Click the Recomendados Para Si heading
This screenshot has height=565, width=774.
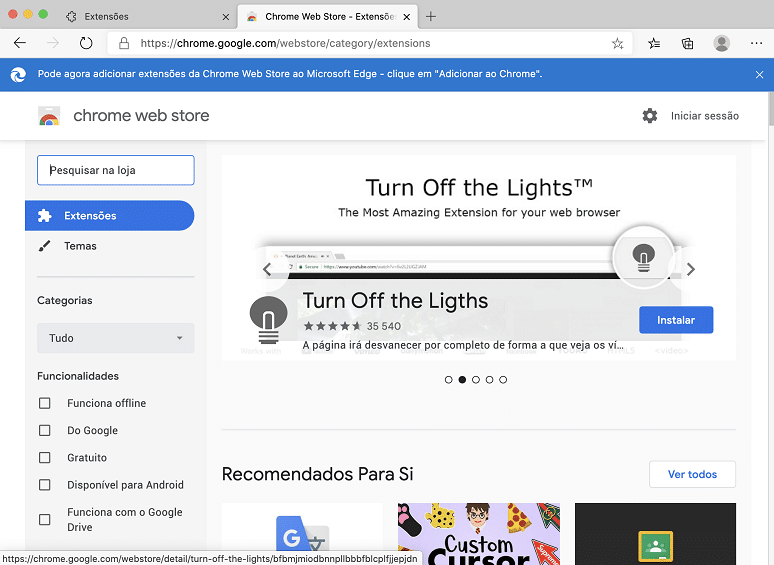(317, 474)
